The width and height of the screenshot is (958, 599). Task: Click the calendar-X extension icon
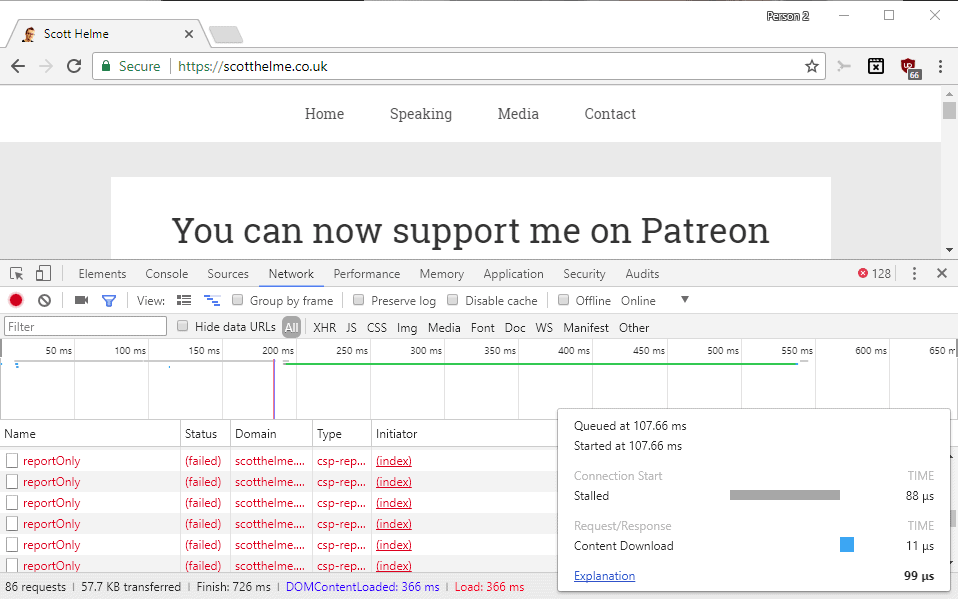coord(876,66)
